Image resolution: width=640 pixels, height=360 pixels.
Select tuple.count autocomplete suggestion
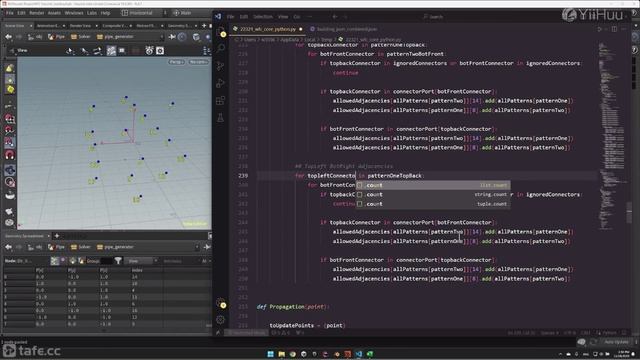(x=433, y=204)
